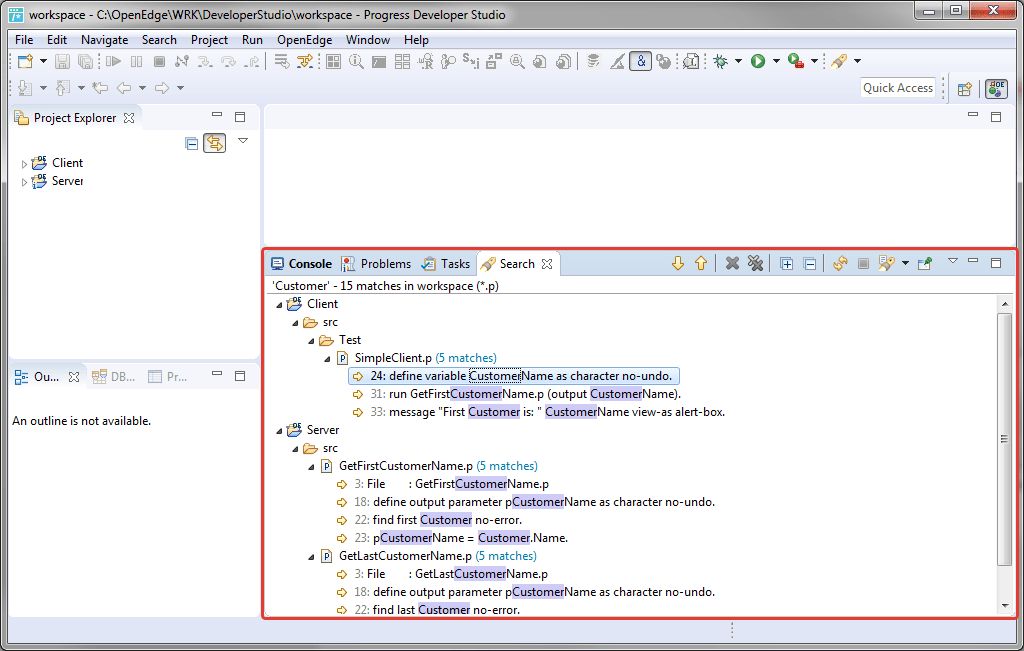Go to last edit location

(100, 88)
